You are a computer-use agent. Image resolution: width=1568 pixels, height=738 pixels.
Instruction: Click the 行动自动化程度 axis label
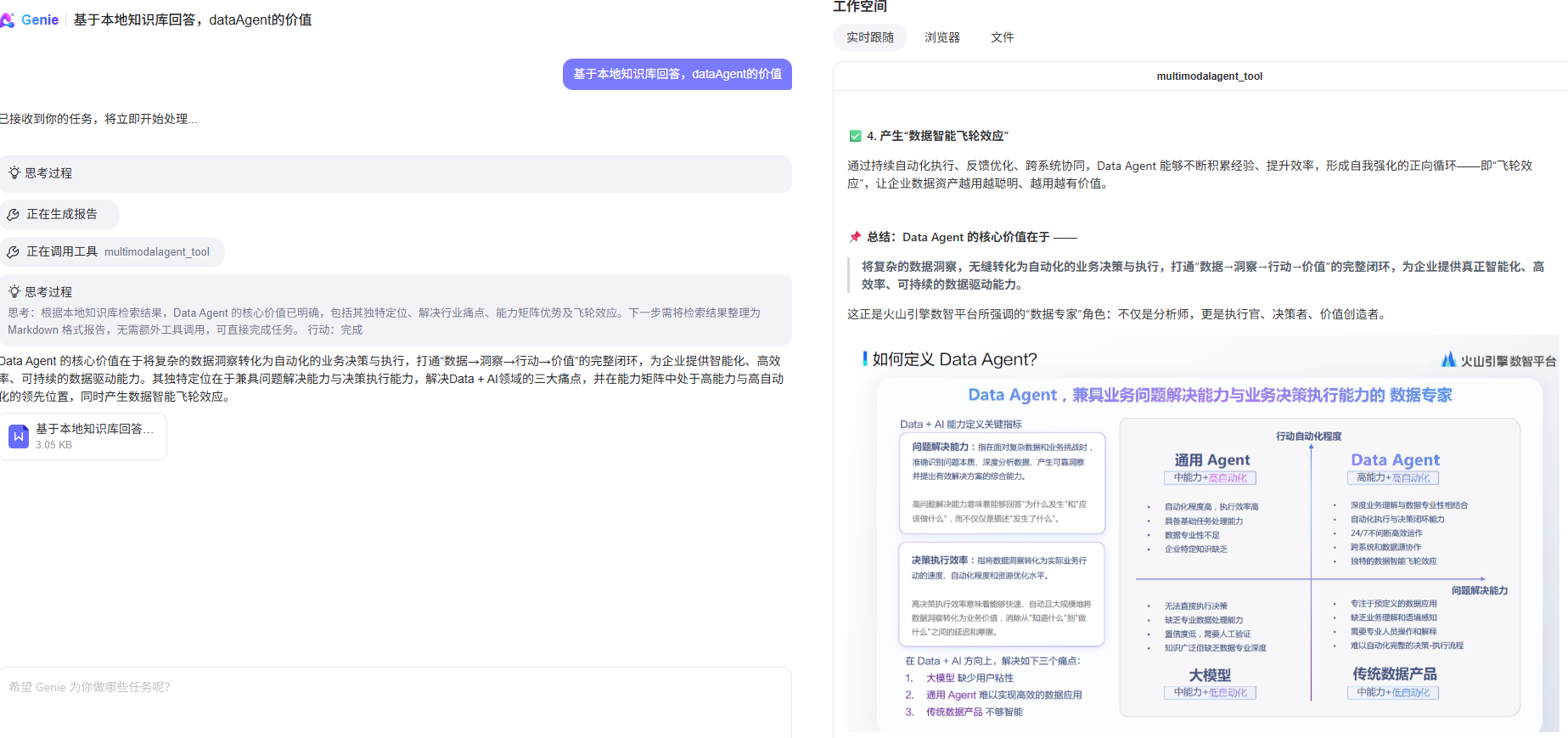click(1309, 437)
